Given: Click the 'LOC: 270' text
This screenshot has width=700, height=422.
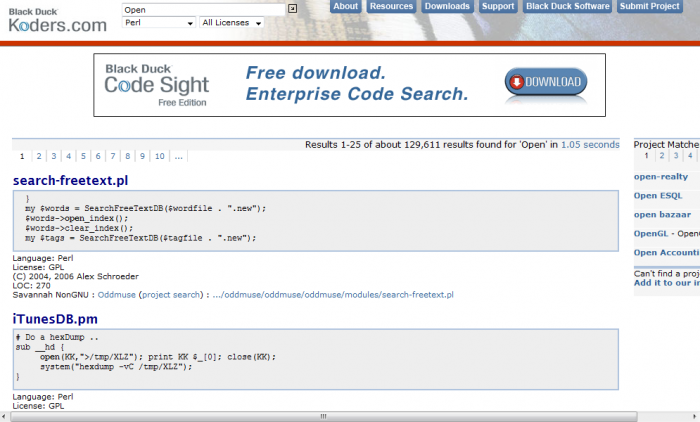Looking at the screenshot, I should coord(31,285).
